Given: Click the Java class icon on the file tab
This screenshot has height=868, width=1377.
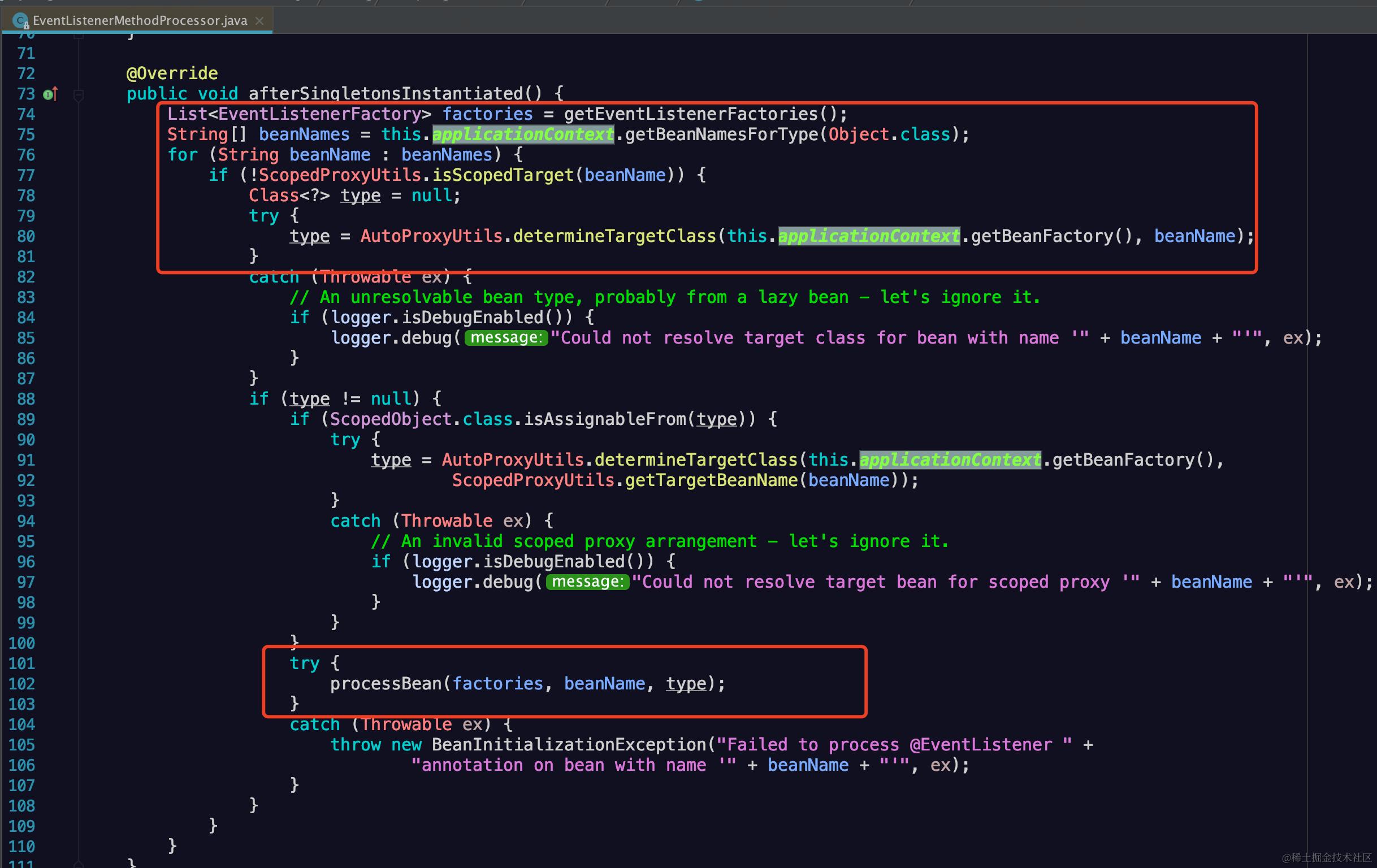Looking at the screenshot, I should (x=20, y=21).
